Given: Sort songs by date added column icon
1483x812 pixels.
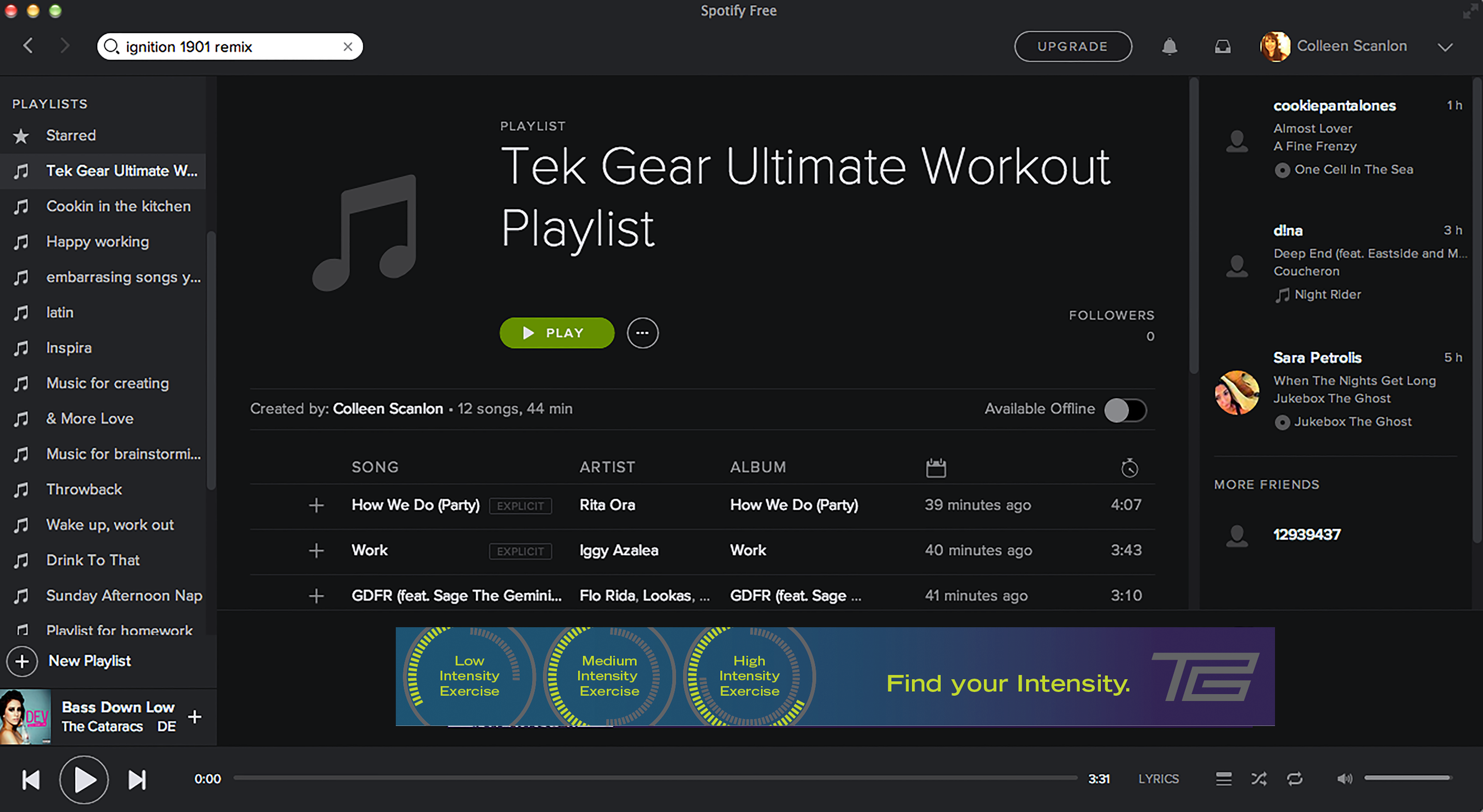Looking at the screenshot, I should point(935,467).
